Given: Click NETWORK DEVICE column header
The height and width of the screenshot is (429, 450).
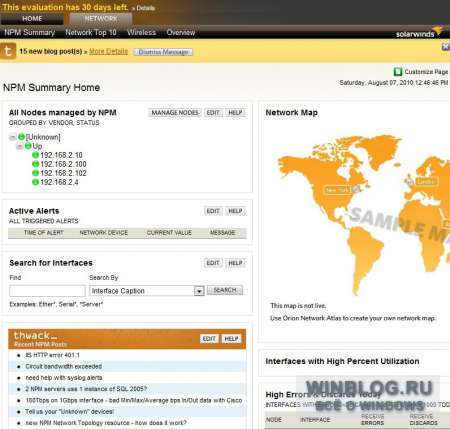Looking at the screenshot, I should pyautogui.click(x=104, y=233).
